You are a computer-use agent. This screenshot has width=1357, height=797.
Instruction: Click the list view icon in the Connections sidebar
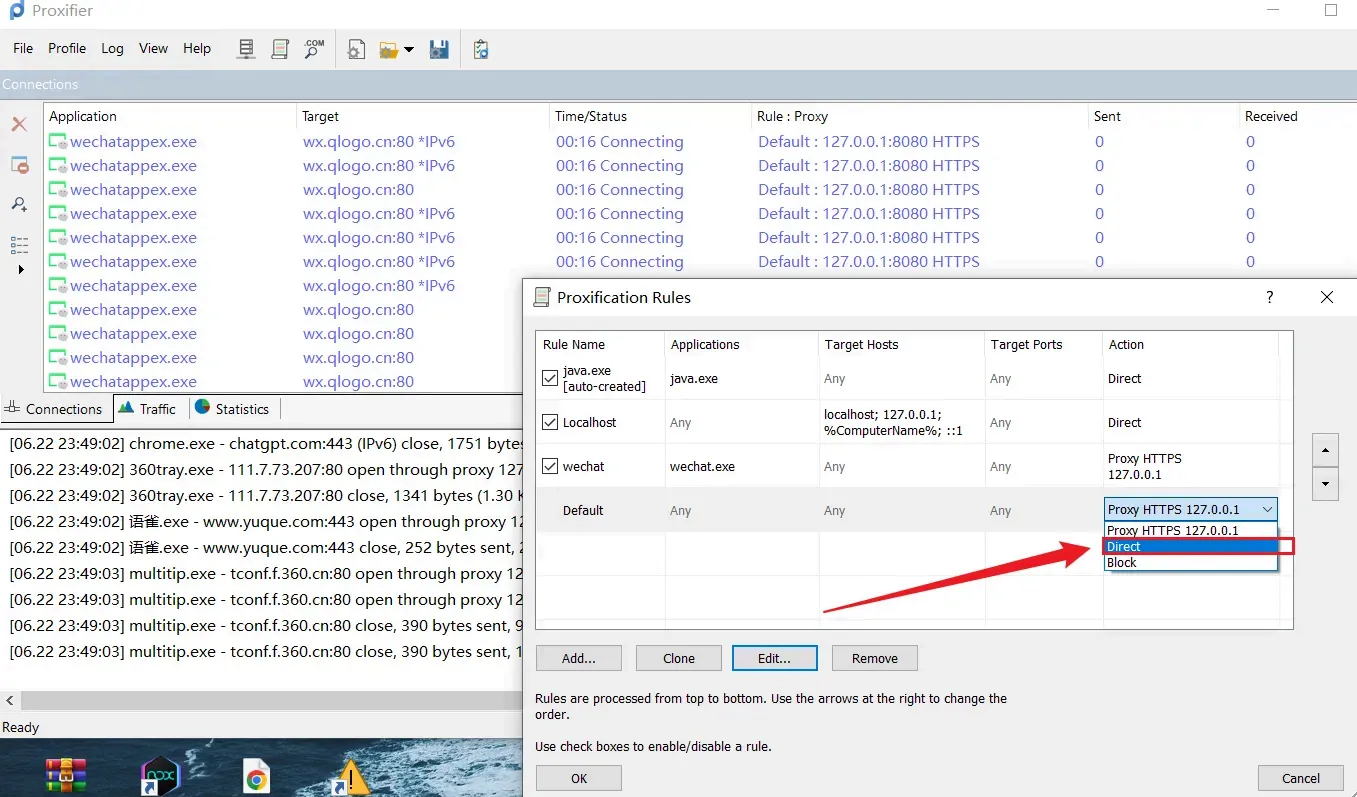(19, 245)
